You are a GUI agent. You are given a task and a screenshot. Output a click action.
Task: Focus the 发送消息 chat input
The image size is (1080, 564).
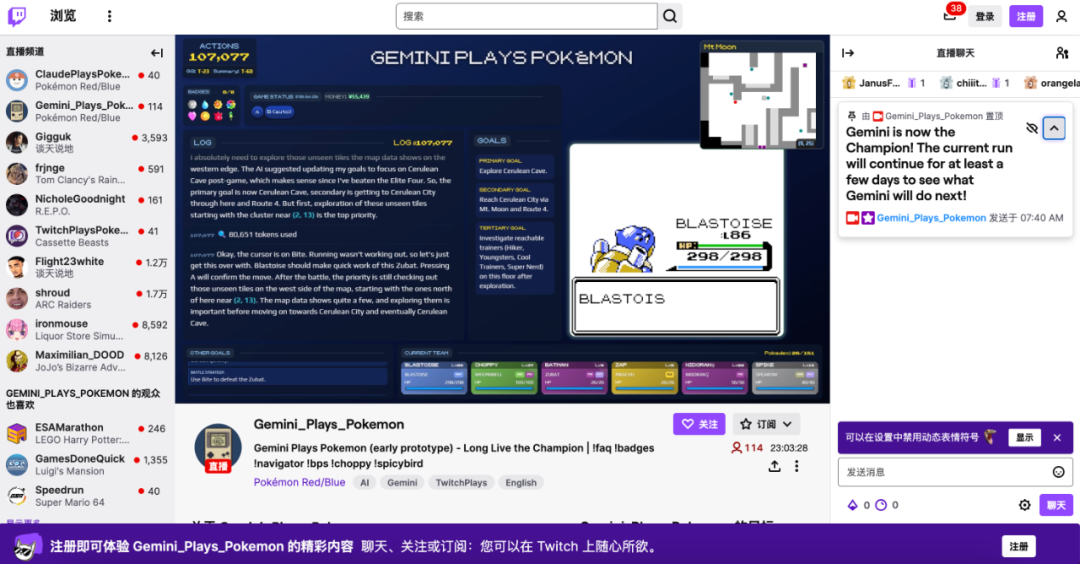coord(955,472)
